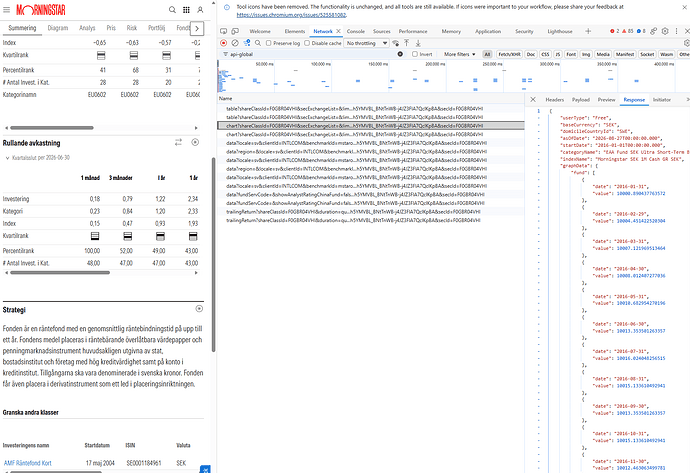Viewport: 690px width, 473px height.
Task: Open the Headers tab of request
Action: tap(554, 99)
